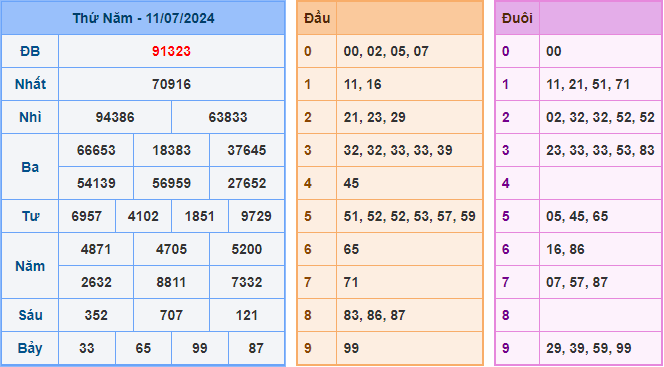Select fourth prize number 1851
Screen dimensions: 664x367
click(x=199, y=216)
